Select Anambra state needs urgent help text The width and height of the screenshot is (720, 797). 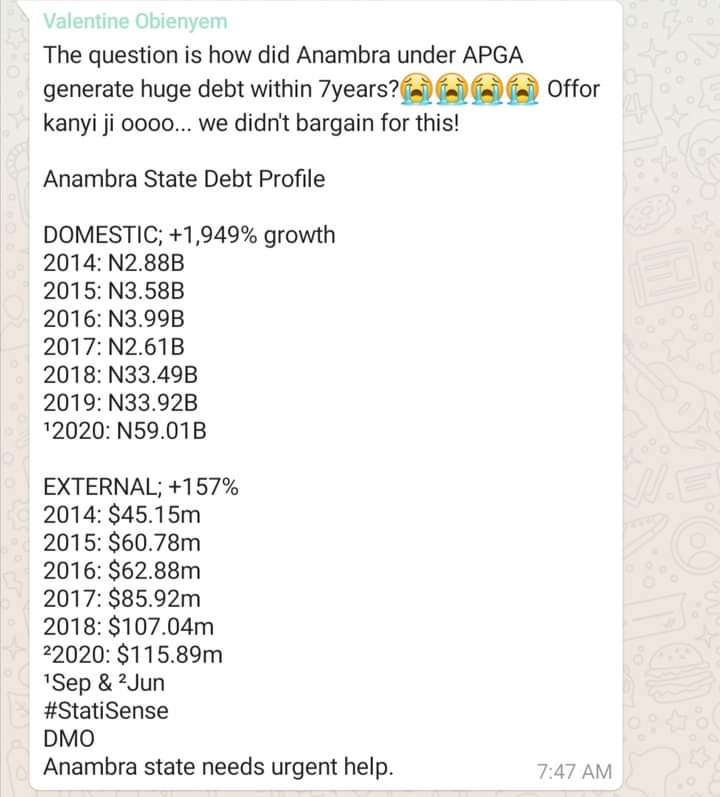(x=219, y=768)
